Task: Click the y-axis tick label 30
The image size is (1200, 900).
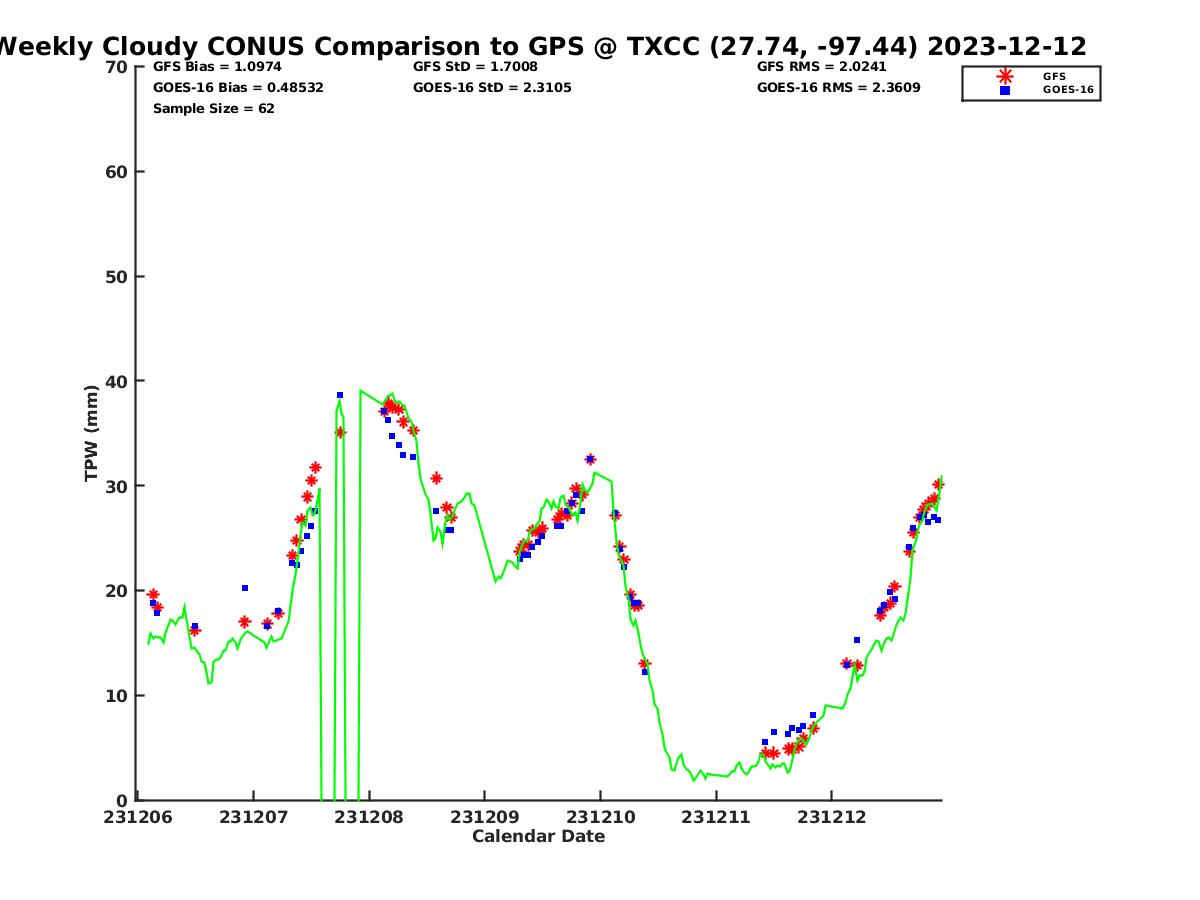Action: tap(117, 486)
